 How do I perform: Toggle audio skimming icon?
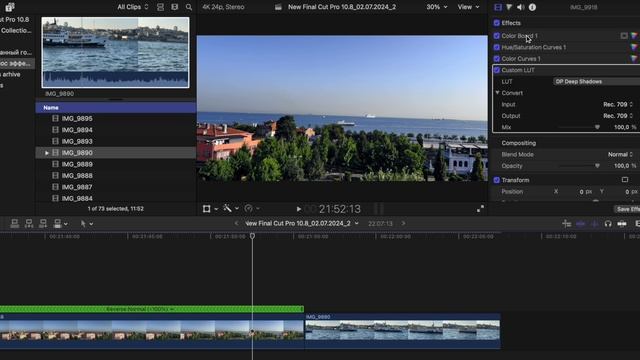coord(594,224)
